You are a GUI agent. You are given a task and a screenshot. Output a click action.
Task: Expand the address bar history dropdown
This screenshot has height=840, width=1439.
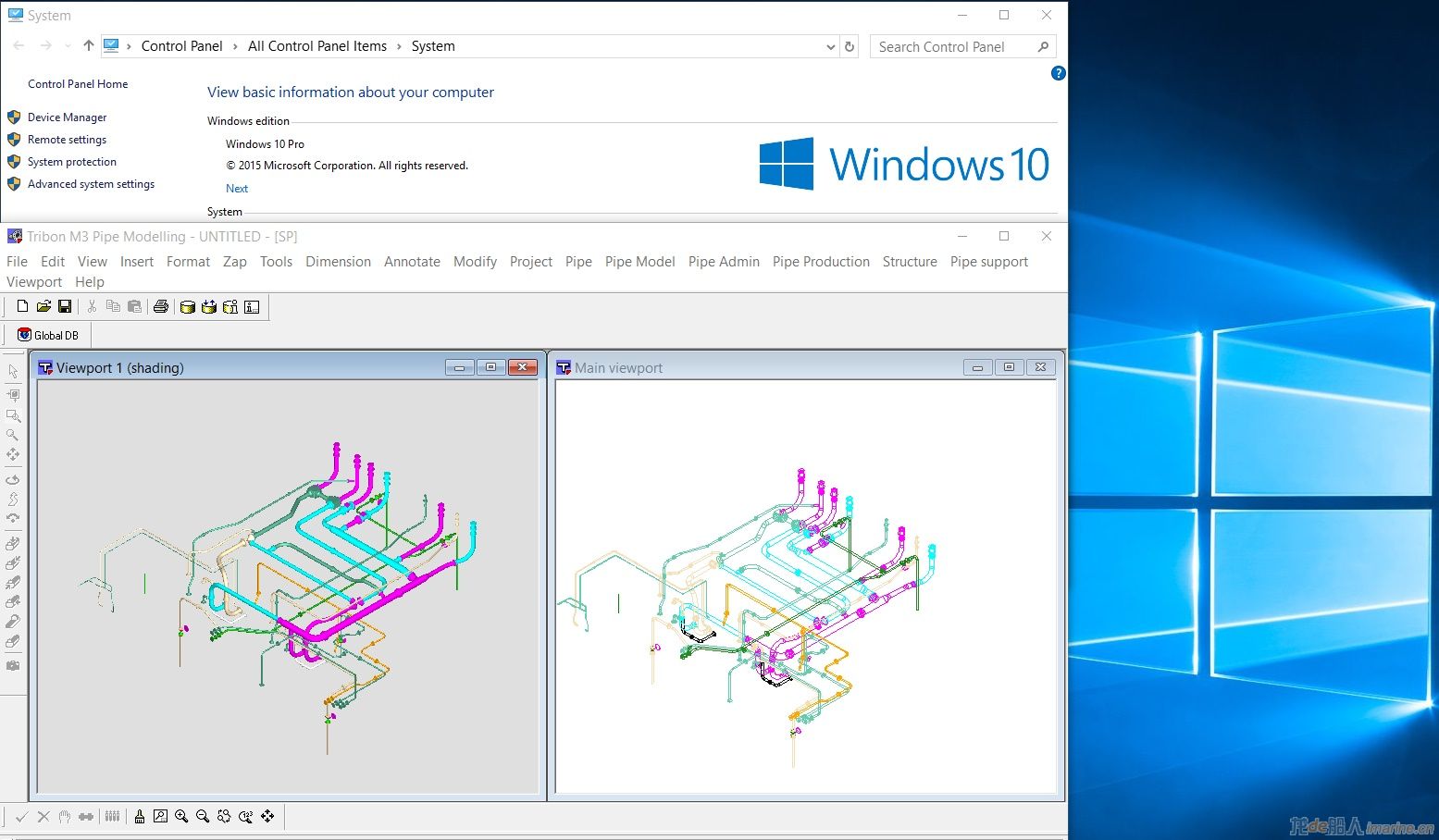[830, 46]
